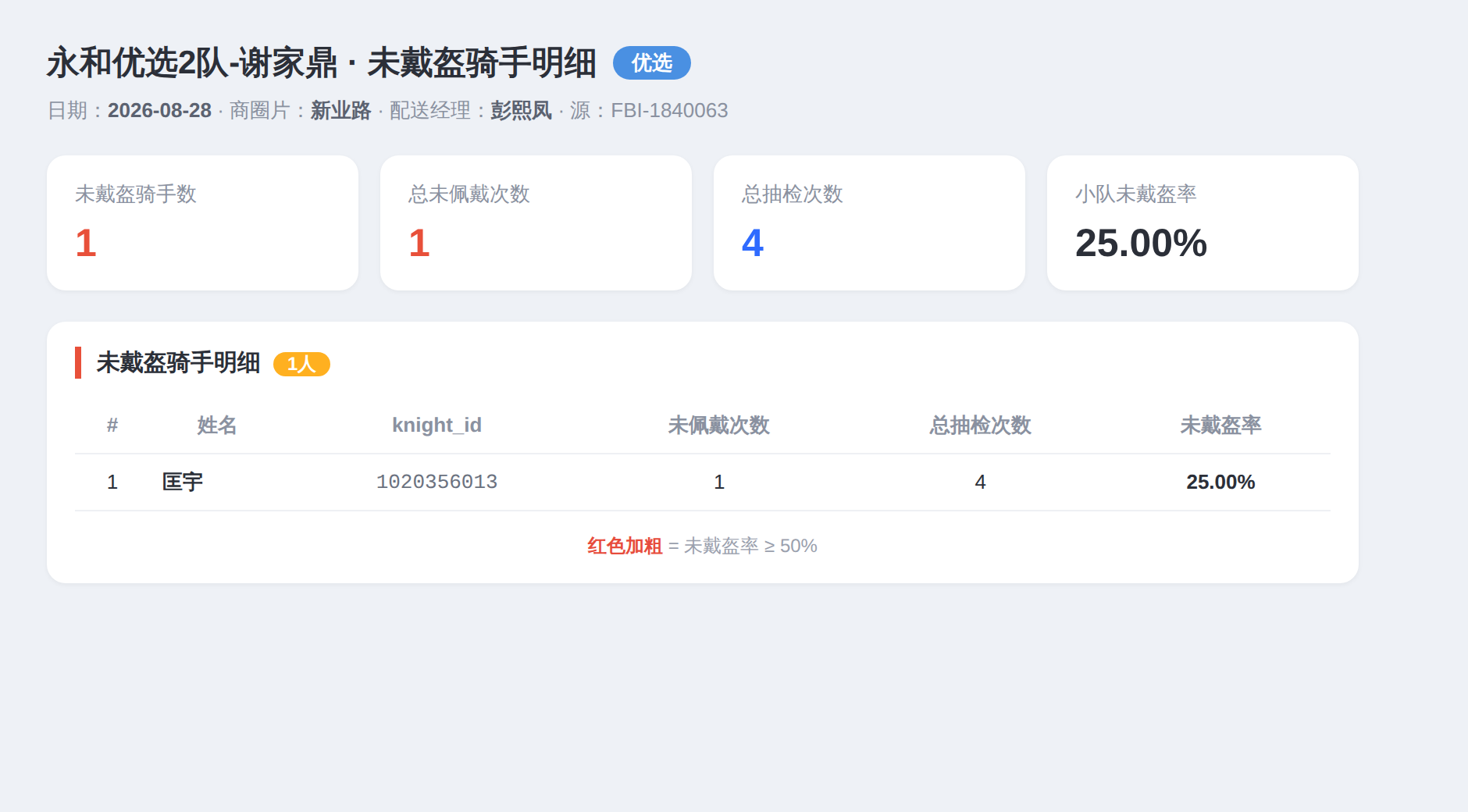Click the rider name 匡宇

click(x=183, y=482)
